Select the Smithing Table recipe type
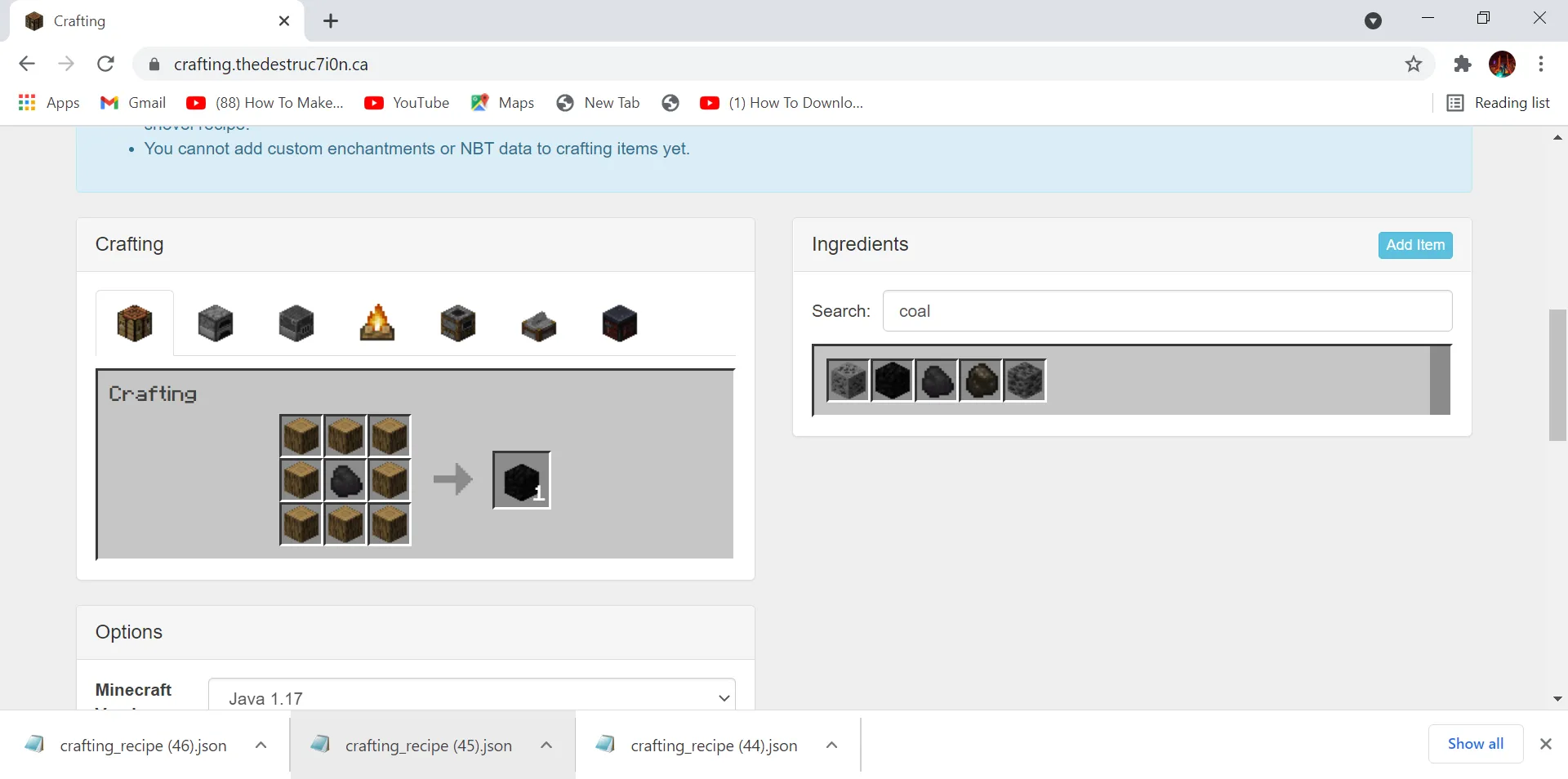The image size is (1568, 779). point(619,323)
